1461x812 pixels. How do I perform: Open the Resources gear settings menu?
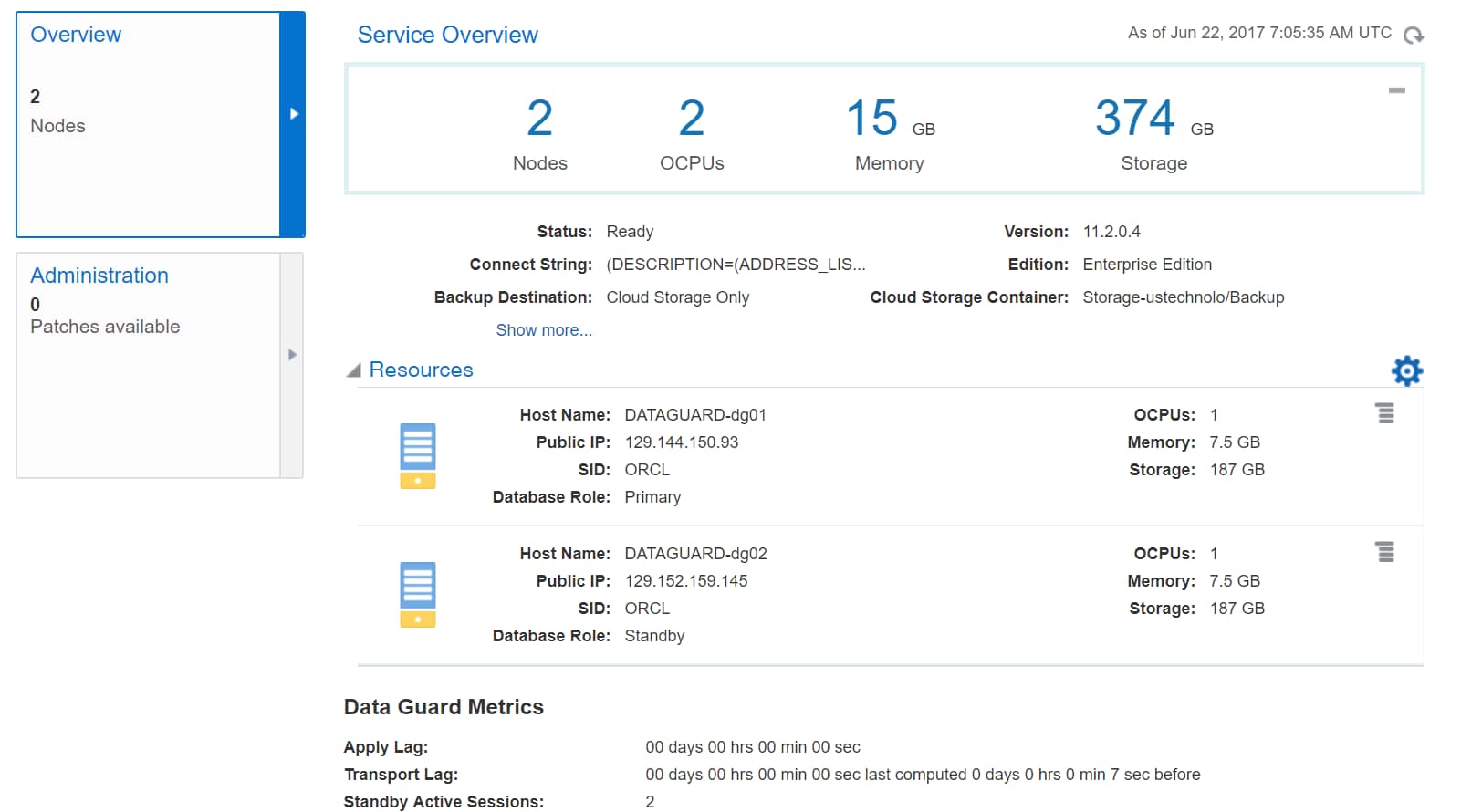[x=1406, y=370]
